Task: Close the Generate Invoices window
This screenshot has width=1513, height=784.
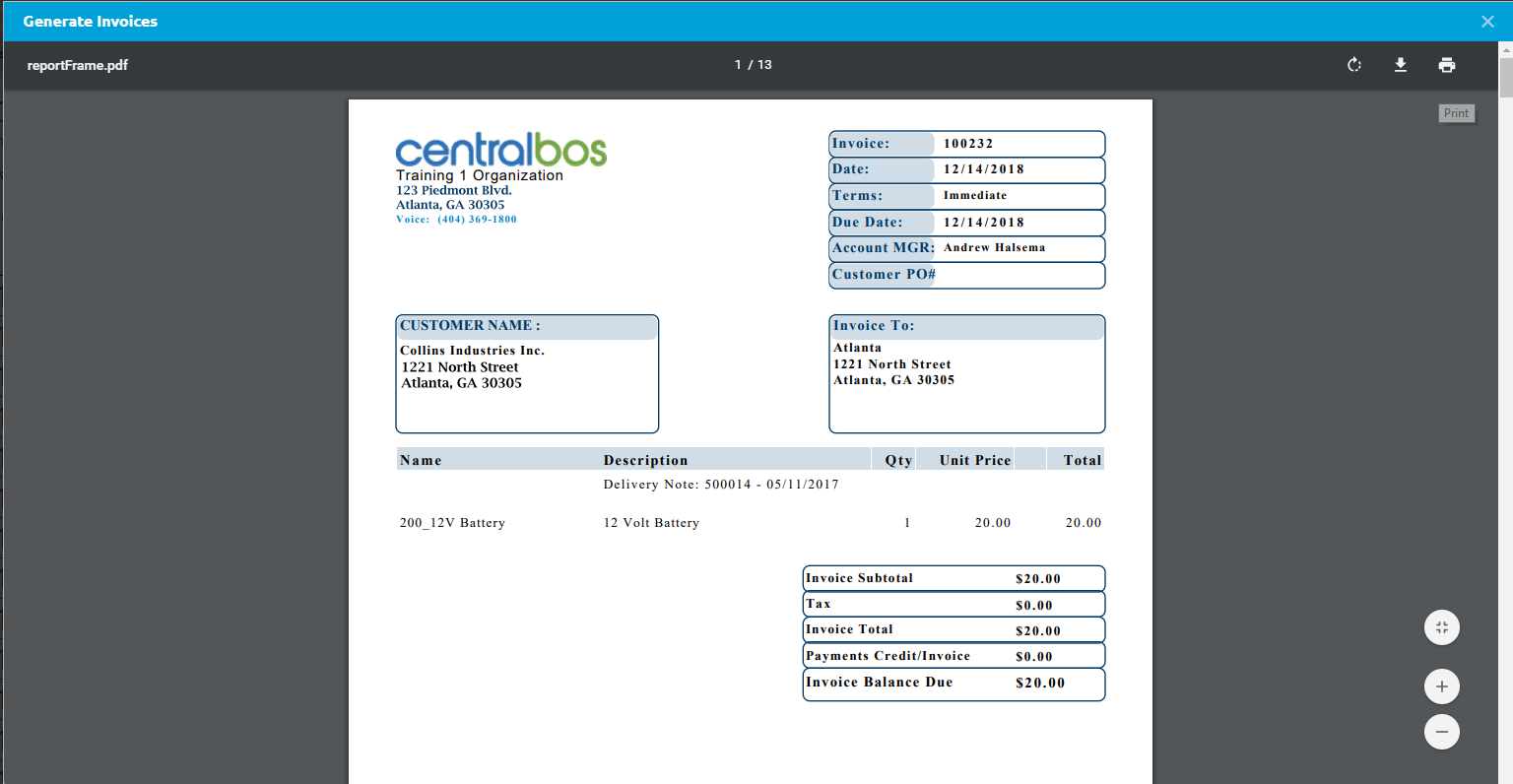Action: pos(1487,22)
